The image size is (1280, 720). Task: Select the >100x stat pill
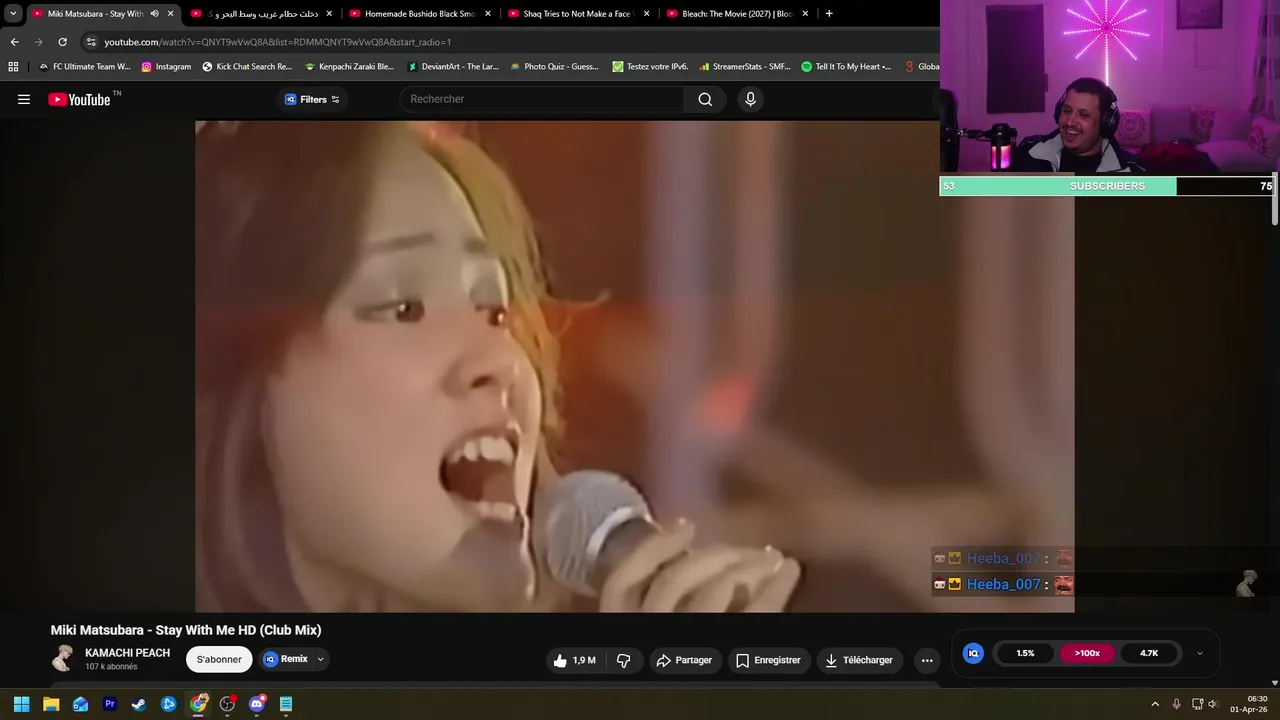(x=1087, y=653)
